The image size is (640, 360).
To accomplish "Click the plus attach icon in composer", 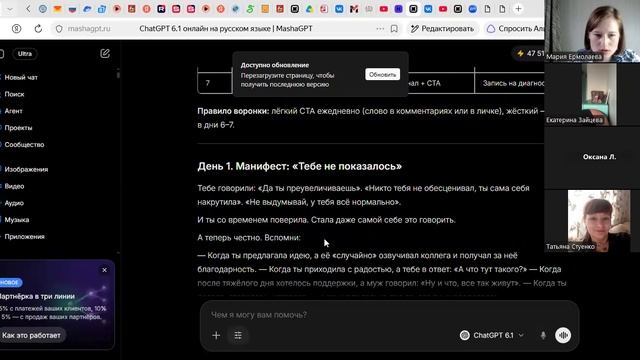I will tap(216, 336).
